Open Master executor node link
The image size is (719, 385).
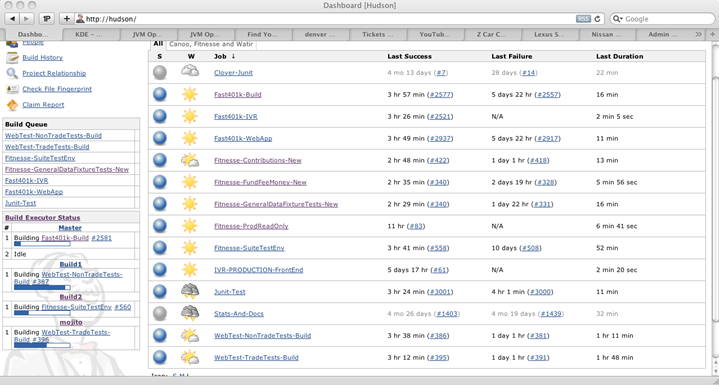(70, 227)
